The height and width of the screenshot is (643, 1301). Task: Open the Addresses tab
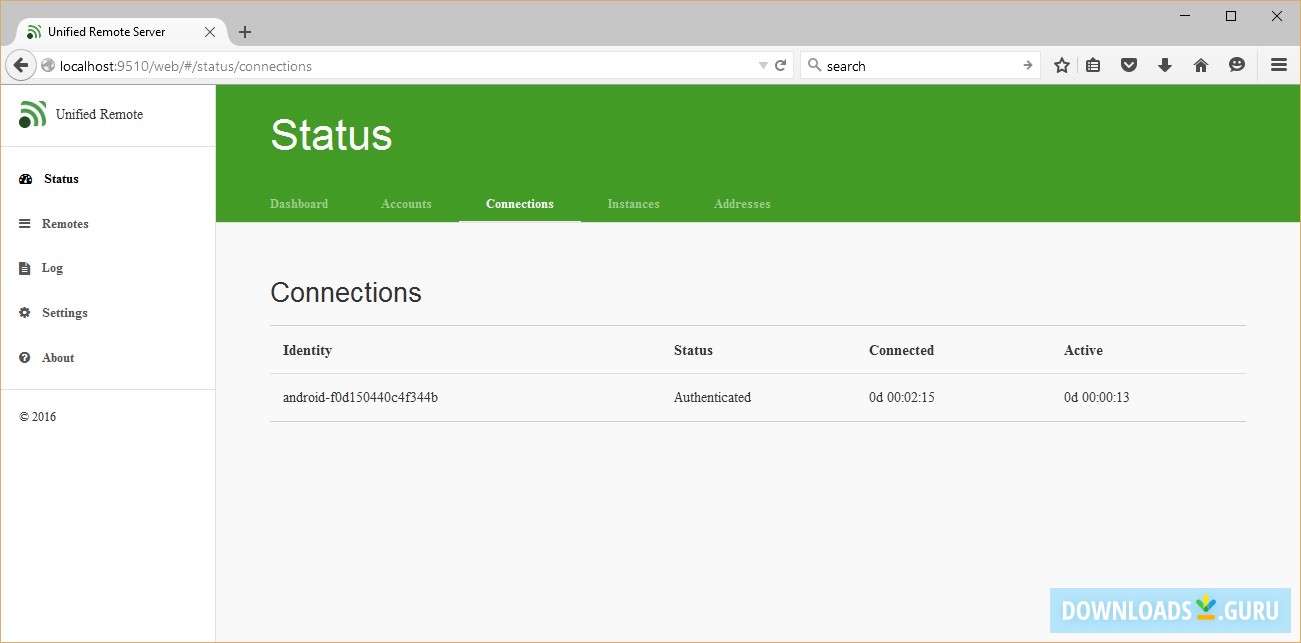tap(742, 204)
